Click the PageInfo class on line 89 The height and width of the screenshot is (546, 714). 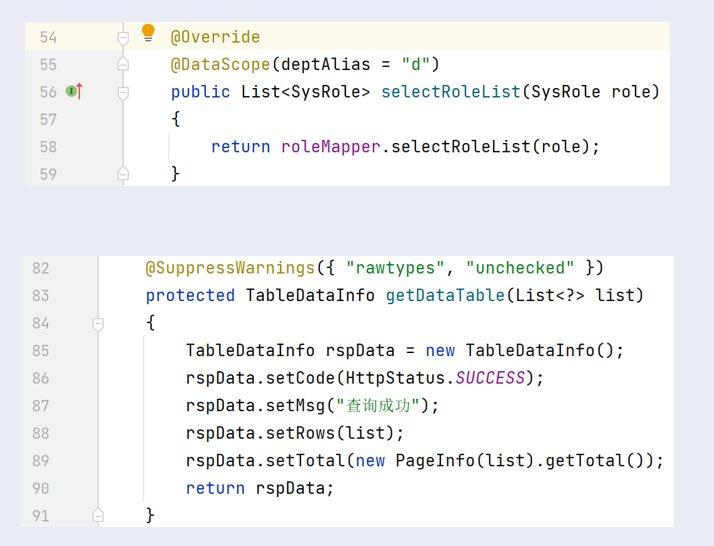pos(435,460)
